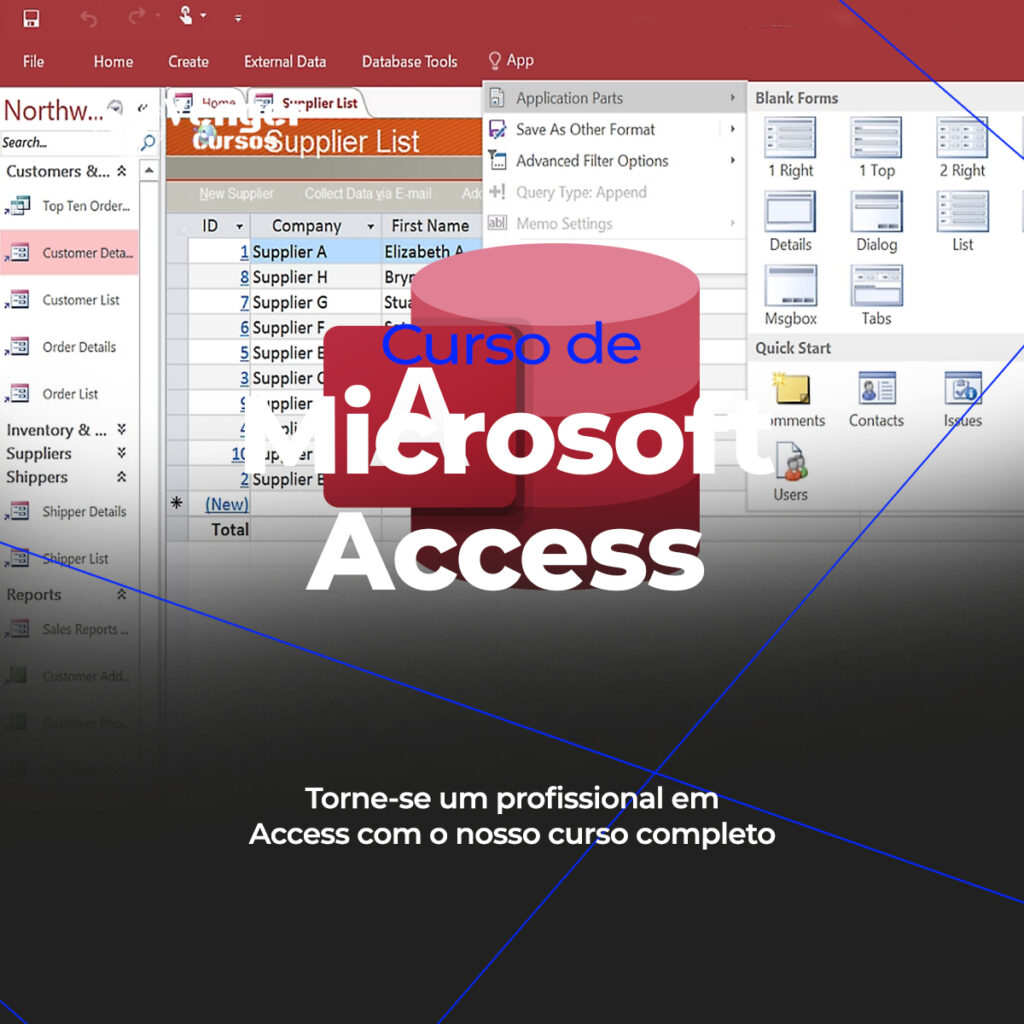1024x1024 pixels.
Task: Select the 2 Right blank form
Action: pyautogui.click(x=962, y=148)
